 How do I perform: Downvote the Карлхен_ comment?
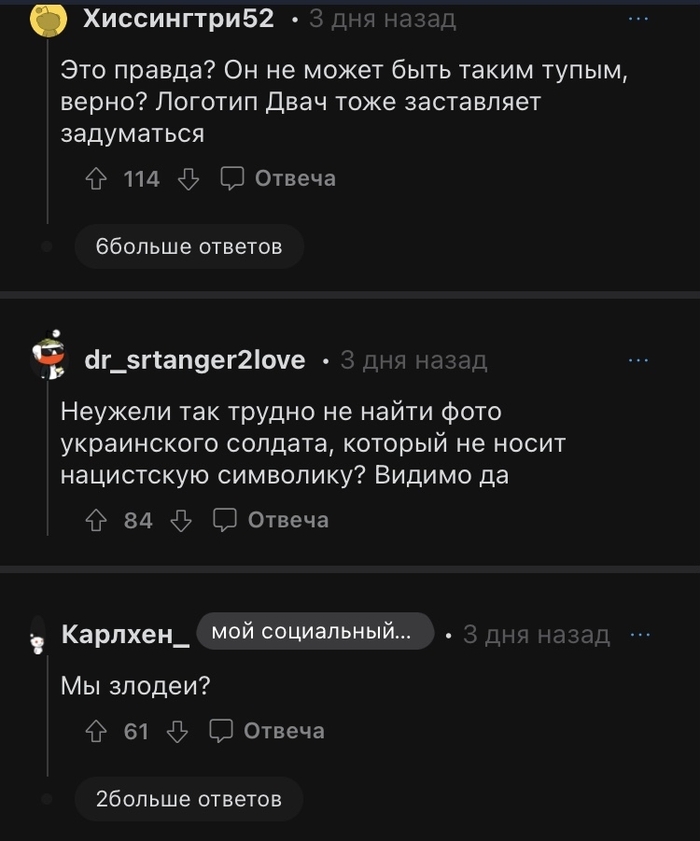pos(177,731)
